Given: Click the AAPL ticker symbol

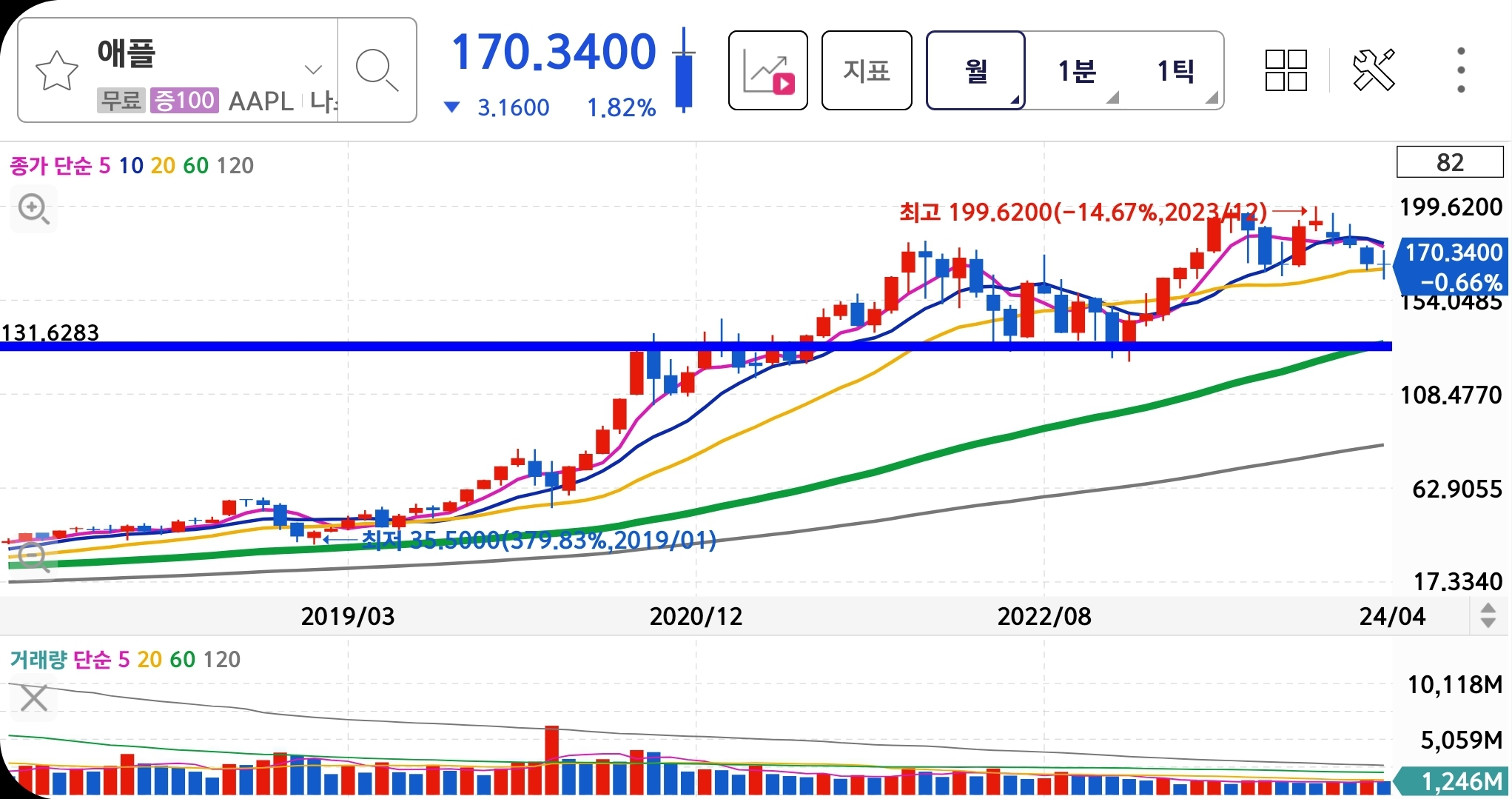Looking at the screenshot, I should point(261,101).
